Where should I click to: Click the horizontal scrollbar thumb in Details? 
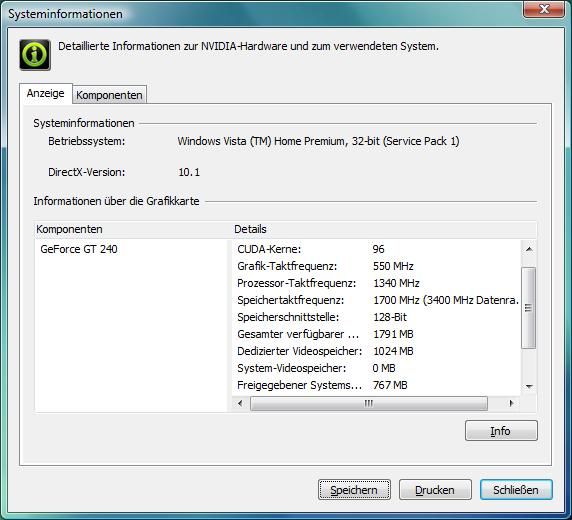coord(369,403)
